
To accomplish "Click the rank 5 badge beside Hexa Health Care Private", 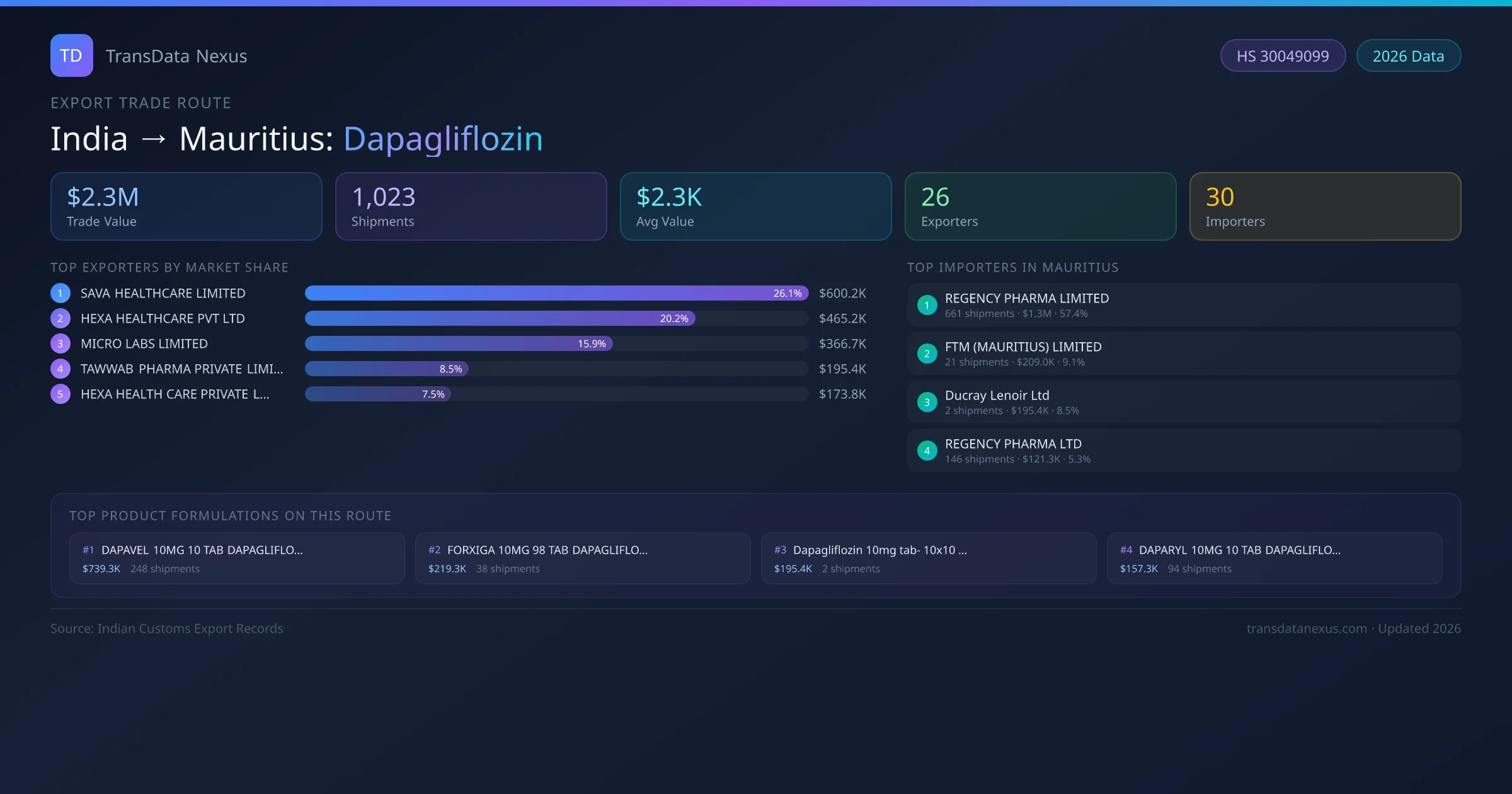I will (x=60, y=394).
